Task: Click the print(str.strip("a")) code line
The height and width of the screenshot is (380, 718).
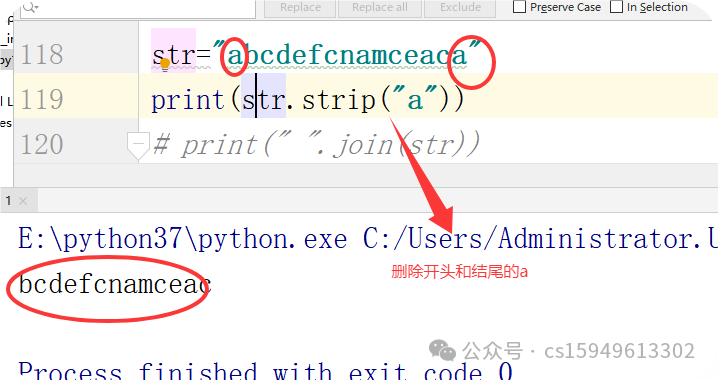Action: pos(307,99)
